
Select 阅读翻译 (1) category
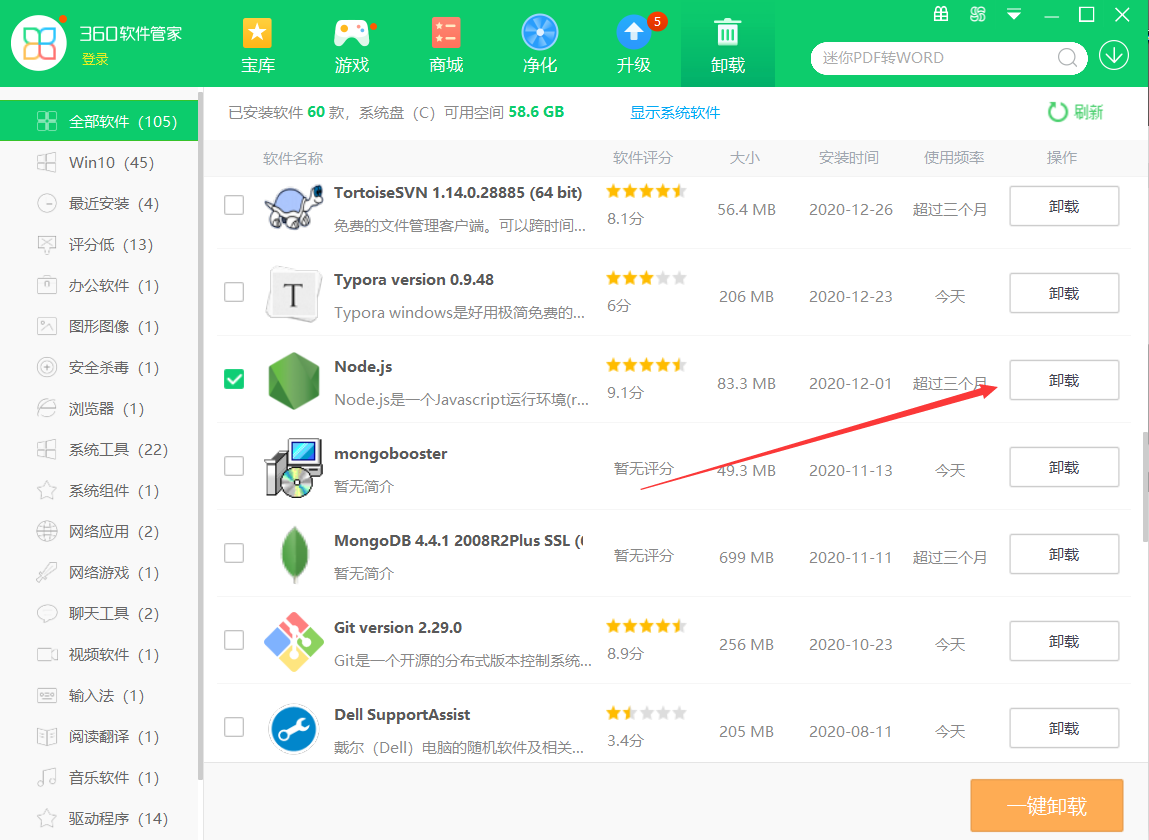(x=99, y=737)
